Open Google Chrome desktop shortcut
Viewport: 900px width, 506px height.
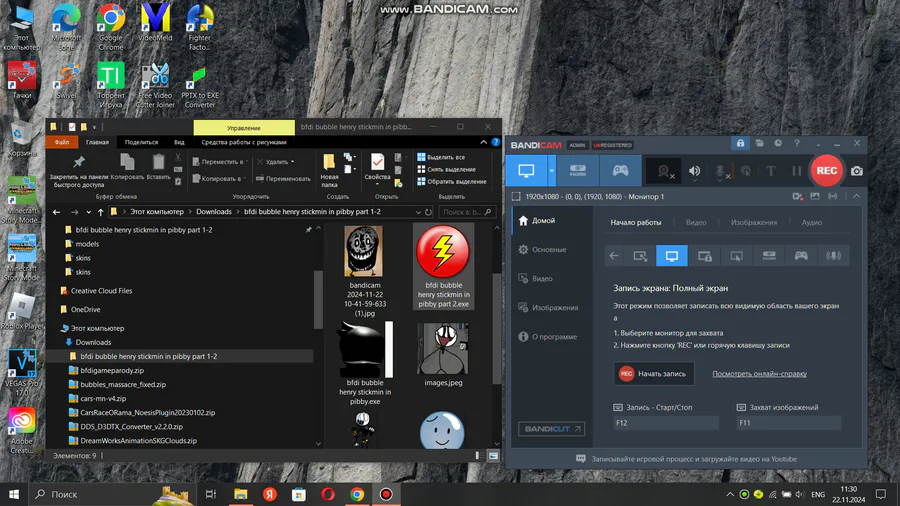pyautogui.click(x=111, y=26)
